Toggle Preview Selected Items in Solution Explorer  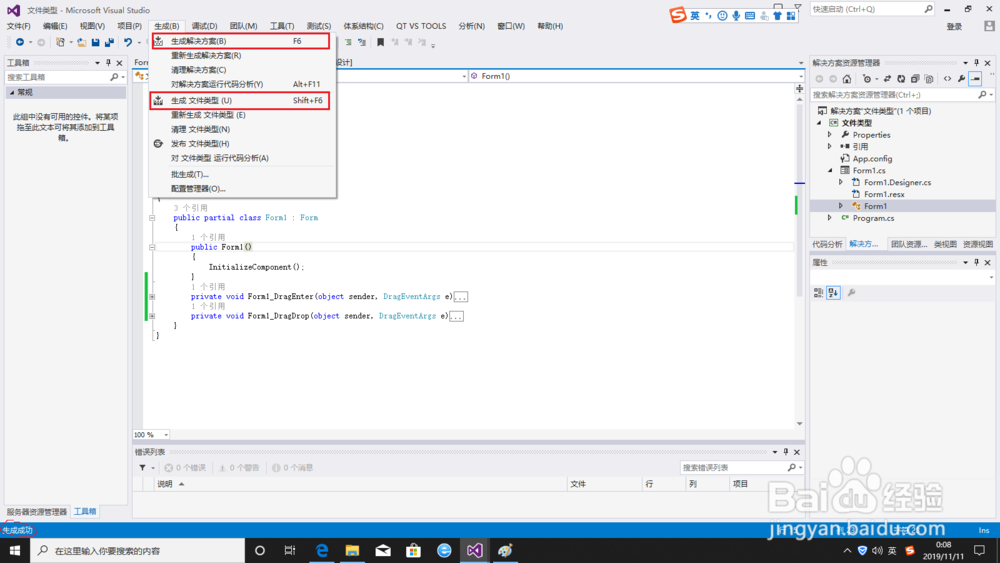point(975,79)
